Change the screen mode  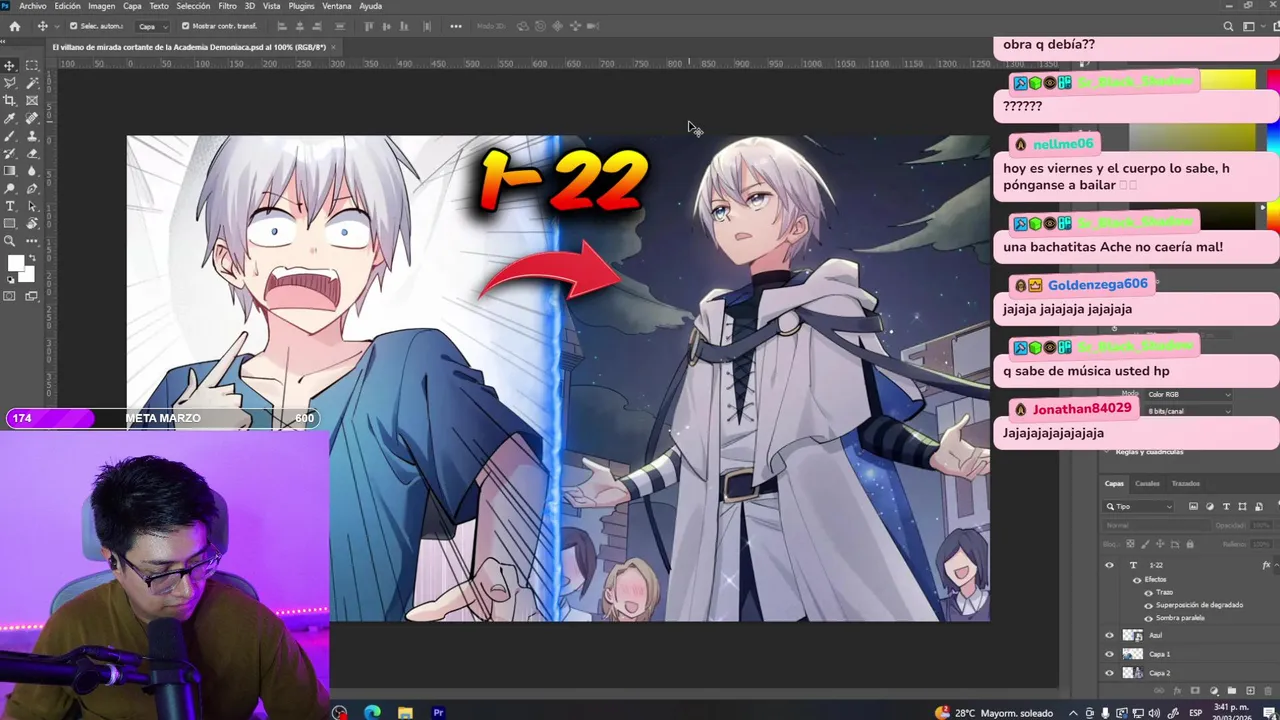(32, 296)
